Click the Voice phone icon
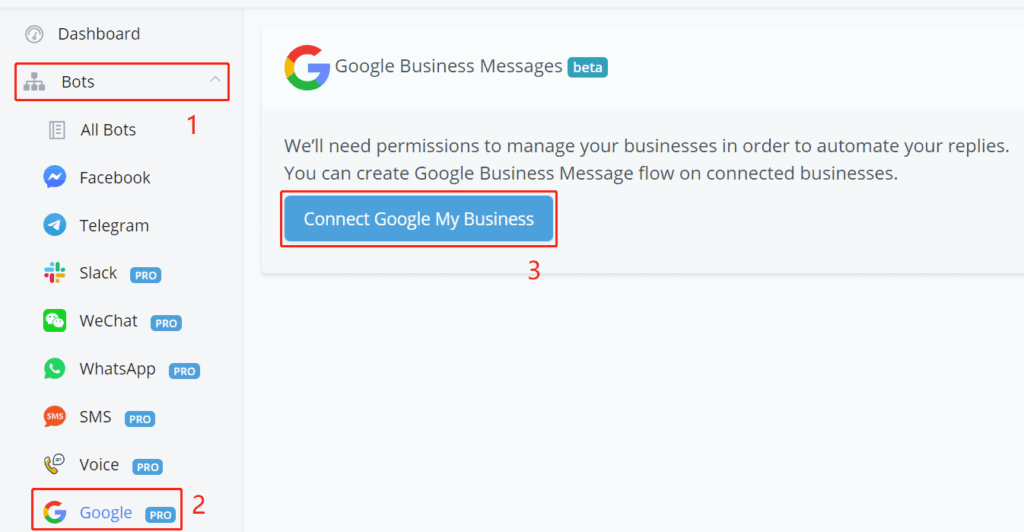1024x532 pixels. (x=55, y=465)
